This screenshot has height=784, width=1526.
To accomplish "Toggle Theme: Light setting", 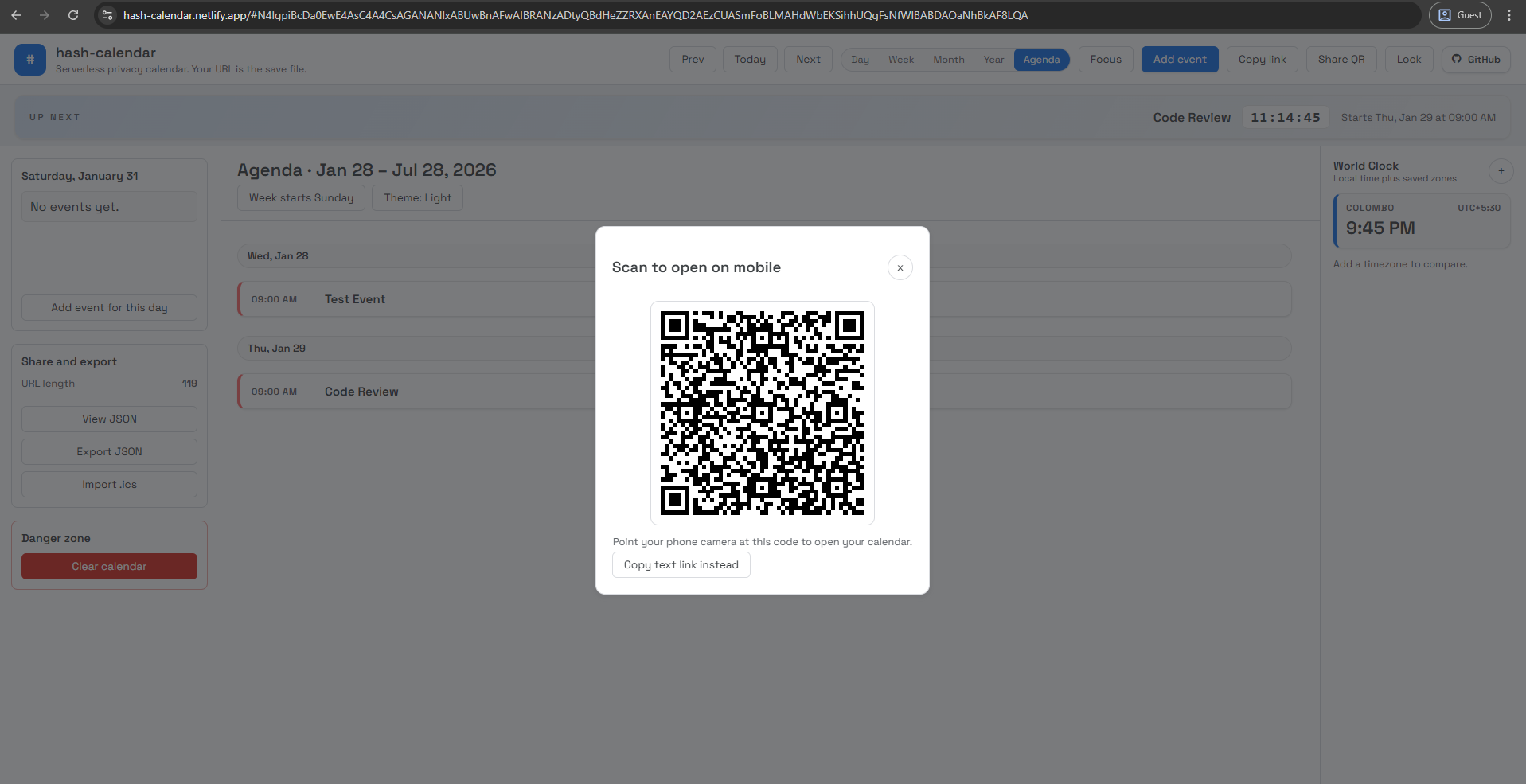I will (417, 198).
